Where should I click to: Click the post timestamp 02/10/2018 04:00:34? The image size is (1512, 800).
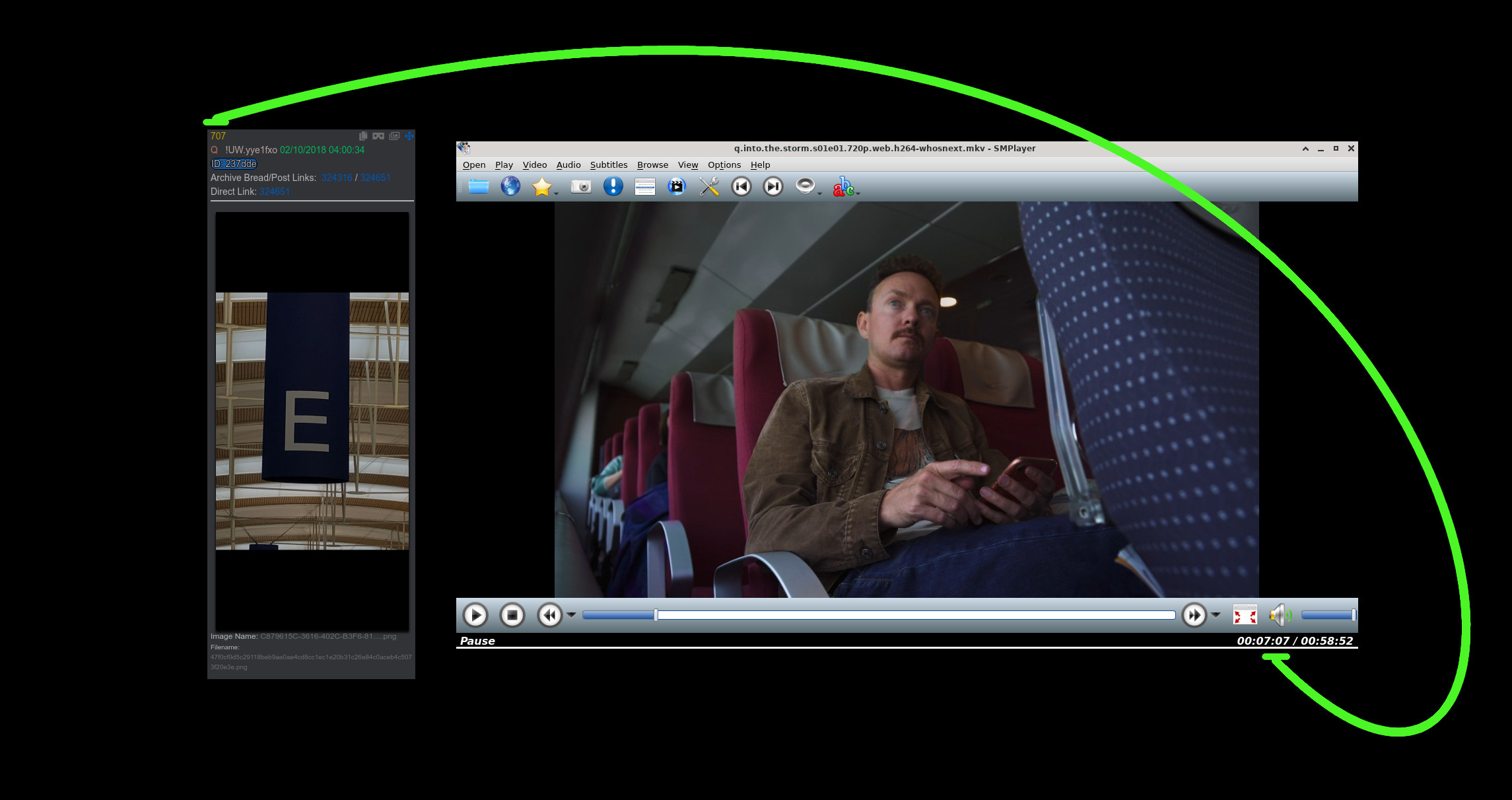click(322, 150)
